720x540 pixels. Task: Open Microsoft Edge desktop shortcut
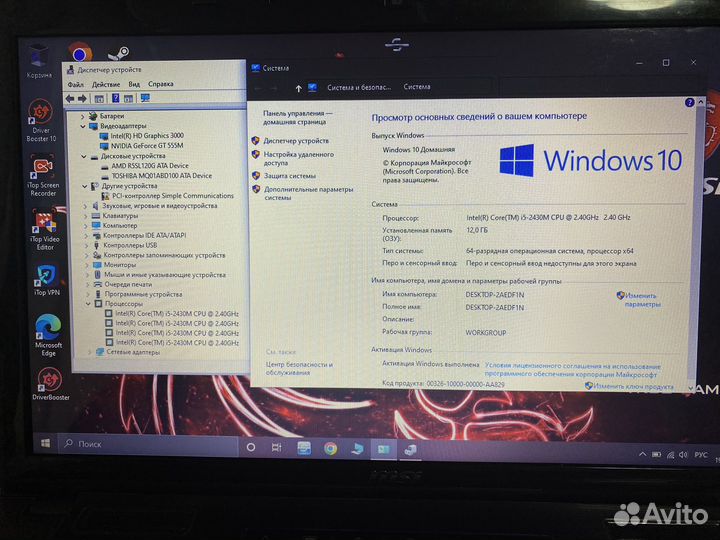(48, 335)
